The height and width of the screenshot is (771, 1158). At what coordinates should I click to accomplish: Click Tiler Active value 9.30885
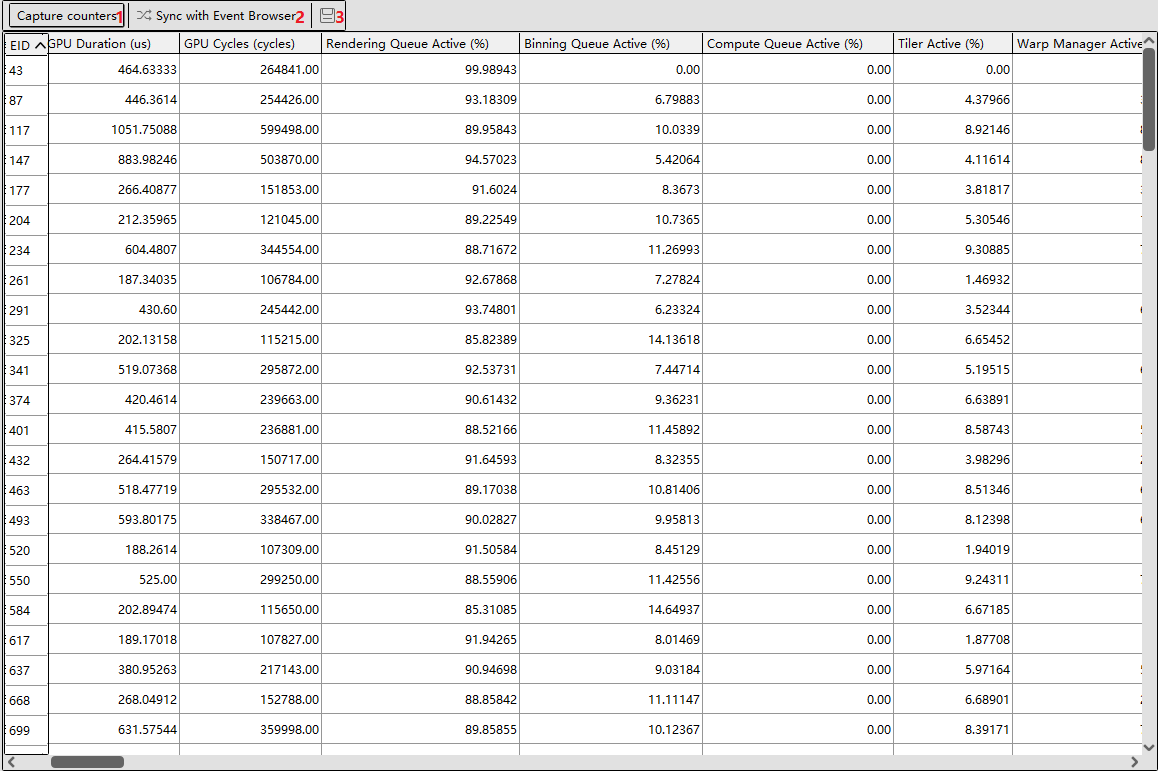pyautogui.click(x=987, y=250)
